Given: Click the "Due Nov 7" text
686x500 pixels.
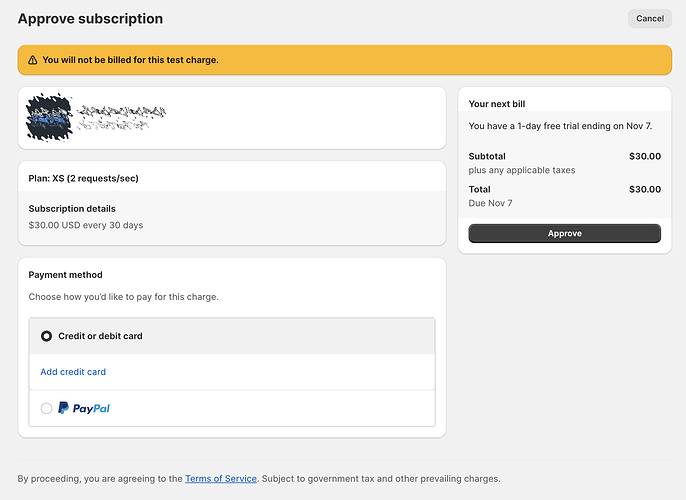Looking at the screenshot, I should click(x=490, y=203).
